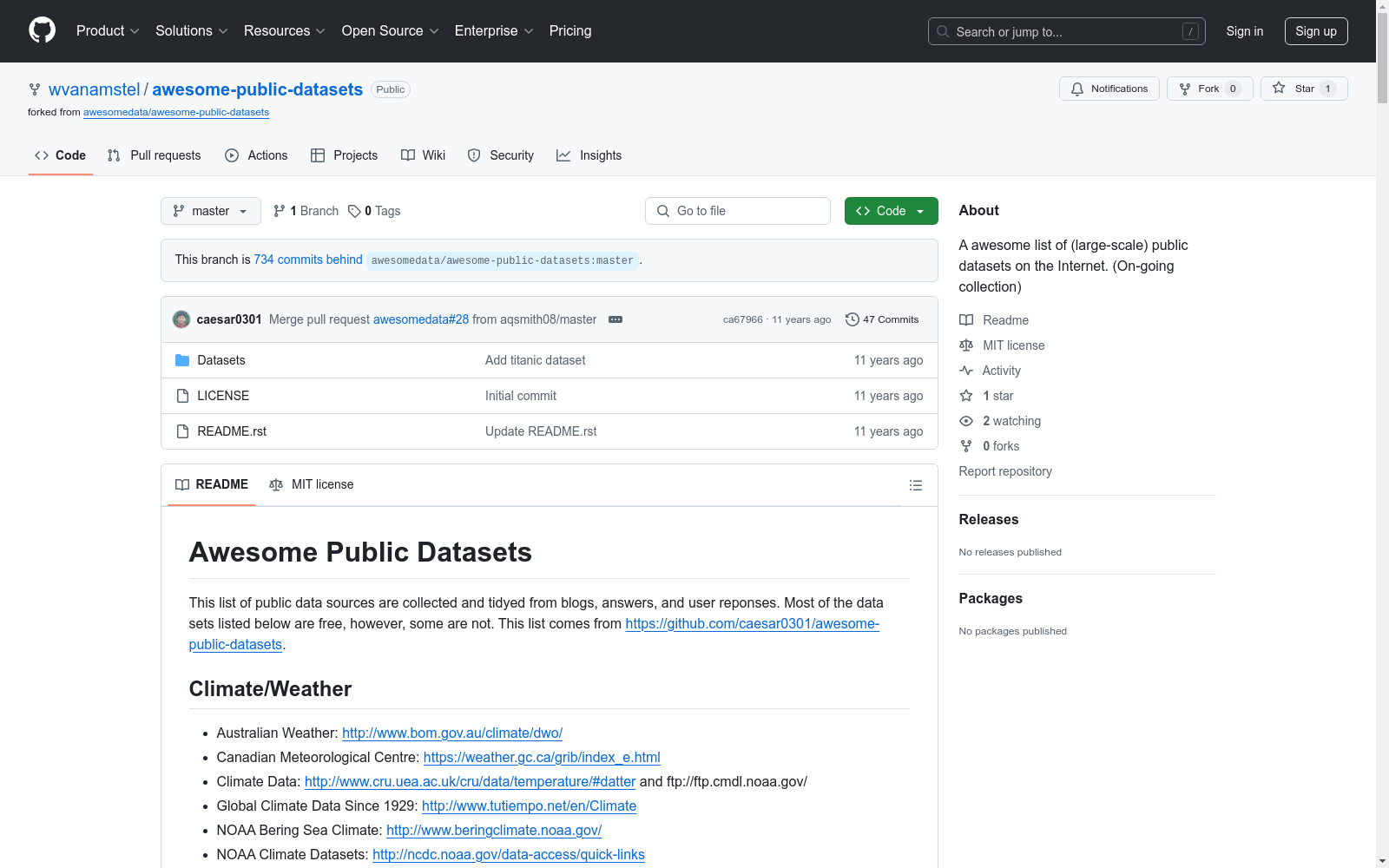Open the Update README.rst commit
Viewport: 1389px width, 868px height.
(x=541, y=431)
